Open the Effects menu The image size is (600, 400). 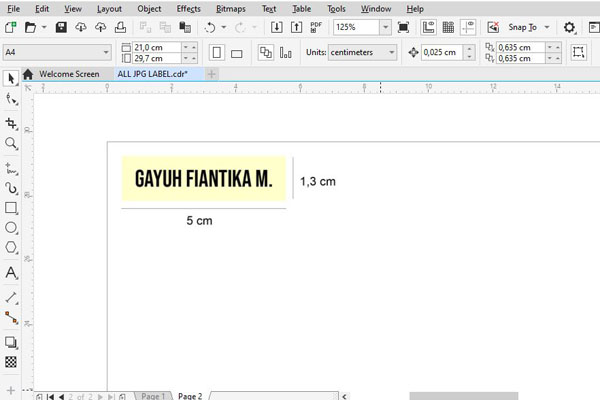pos(188,9)
